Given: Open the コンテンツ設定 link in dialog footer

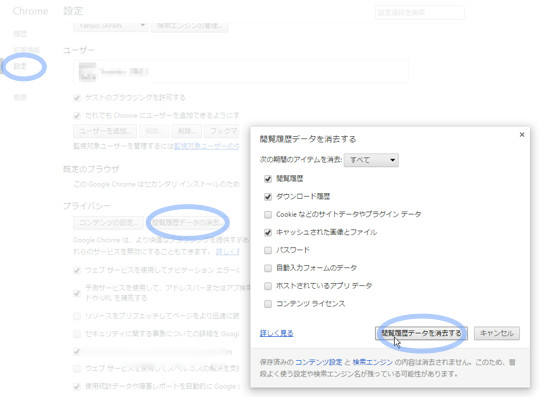Looking at the screenshot, I should pos(319,362).
